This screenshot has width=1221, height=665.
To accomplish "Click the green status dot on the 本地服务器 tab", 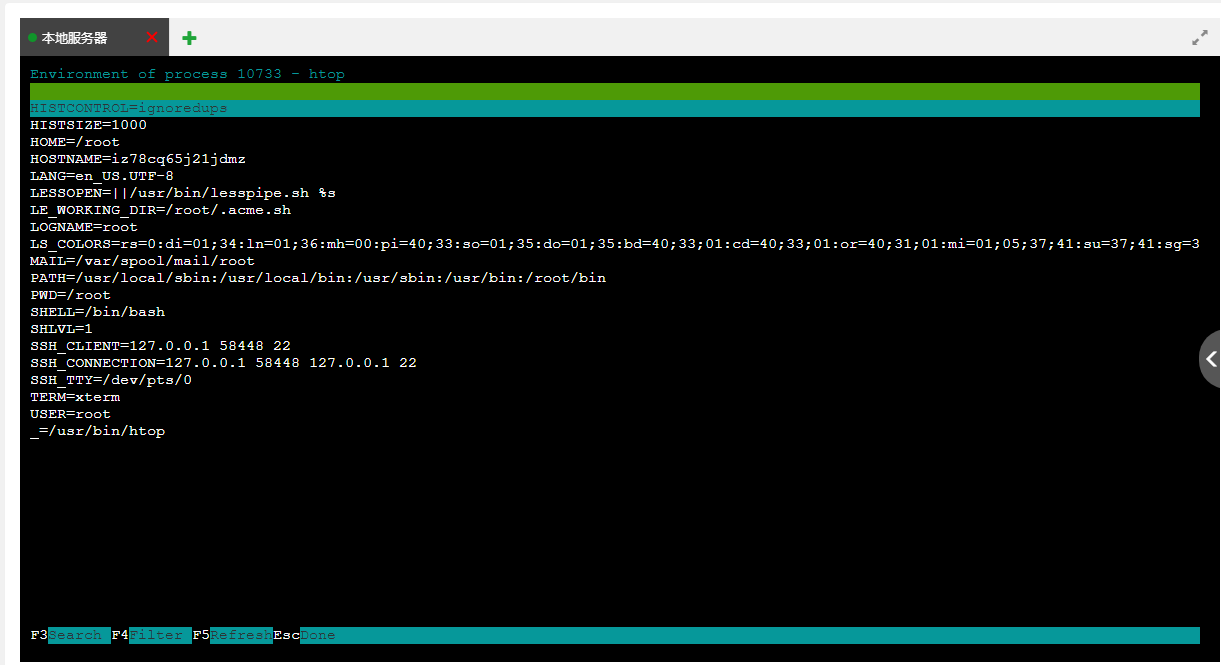I will [33, 38].
